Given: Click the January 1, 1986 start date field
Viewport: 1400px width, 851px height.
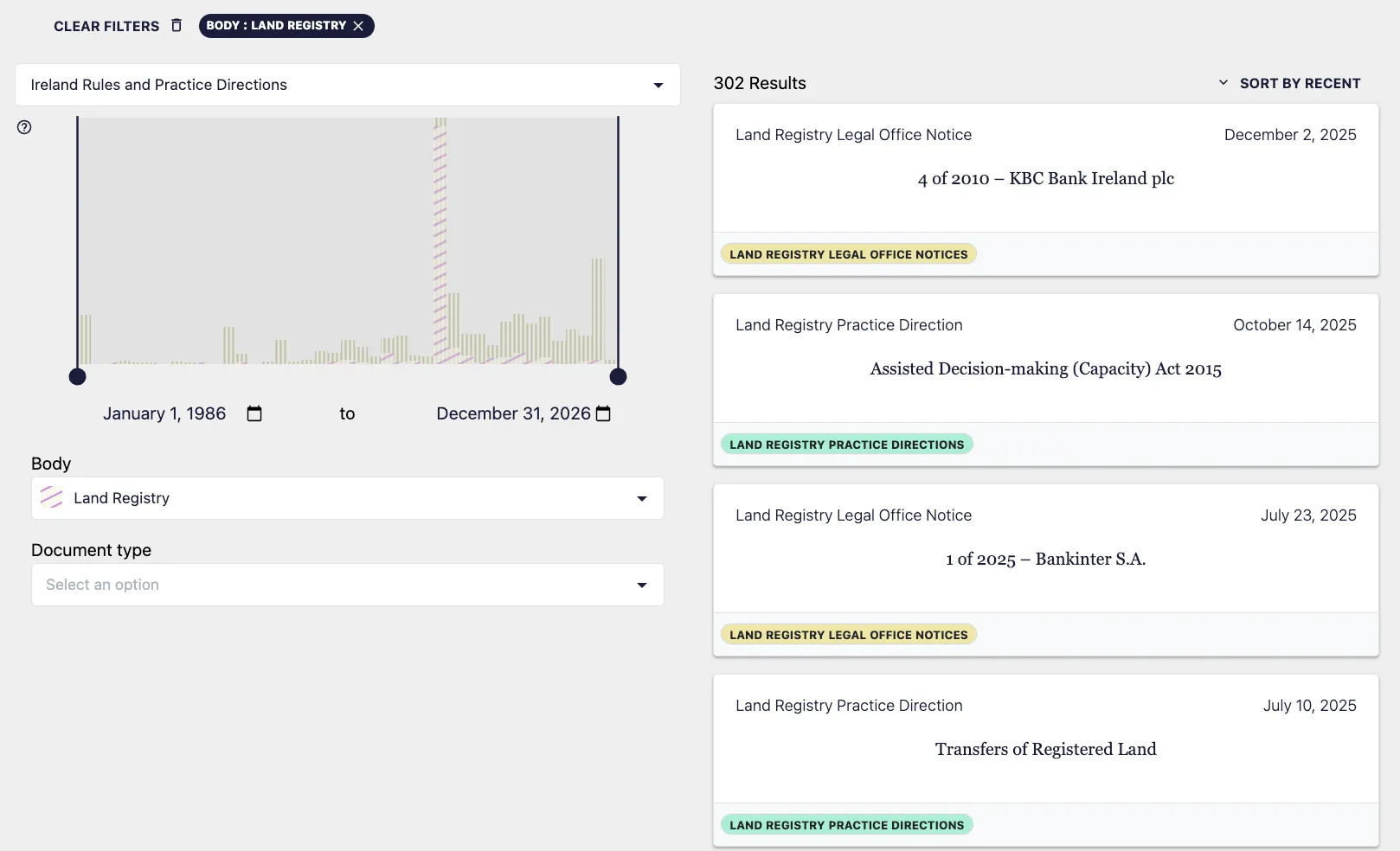Looking at the screenshot, I should (164, 413).
